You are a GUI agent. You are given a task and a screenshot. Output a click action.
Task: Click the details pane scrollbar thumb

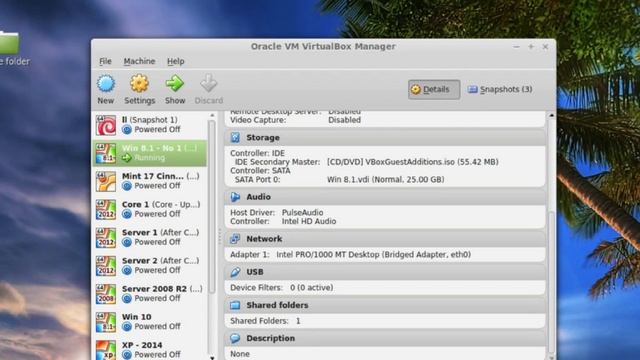coord(551,283)
